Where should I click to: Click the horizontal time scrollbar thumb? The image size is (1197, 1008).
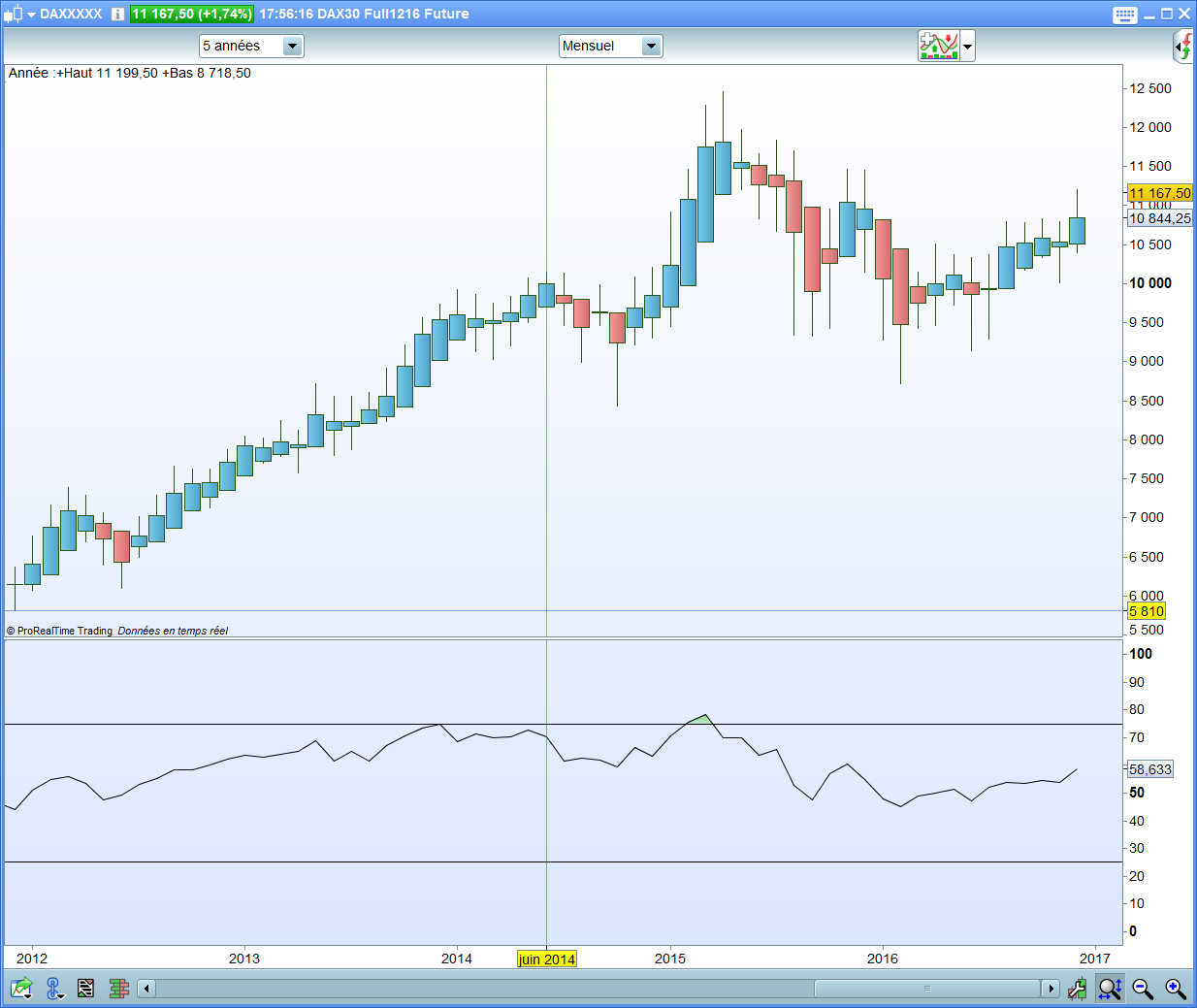click(x=927, y=989)
